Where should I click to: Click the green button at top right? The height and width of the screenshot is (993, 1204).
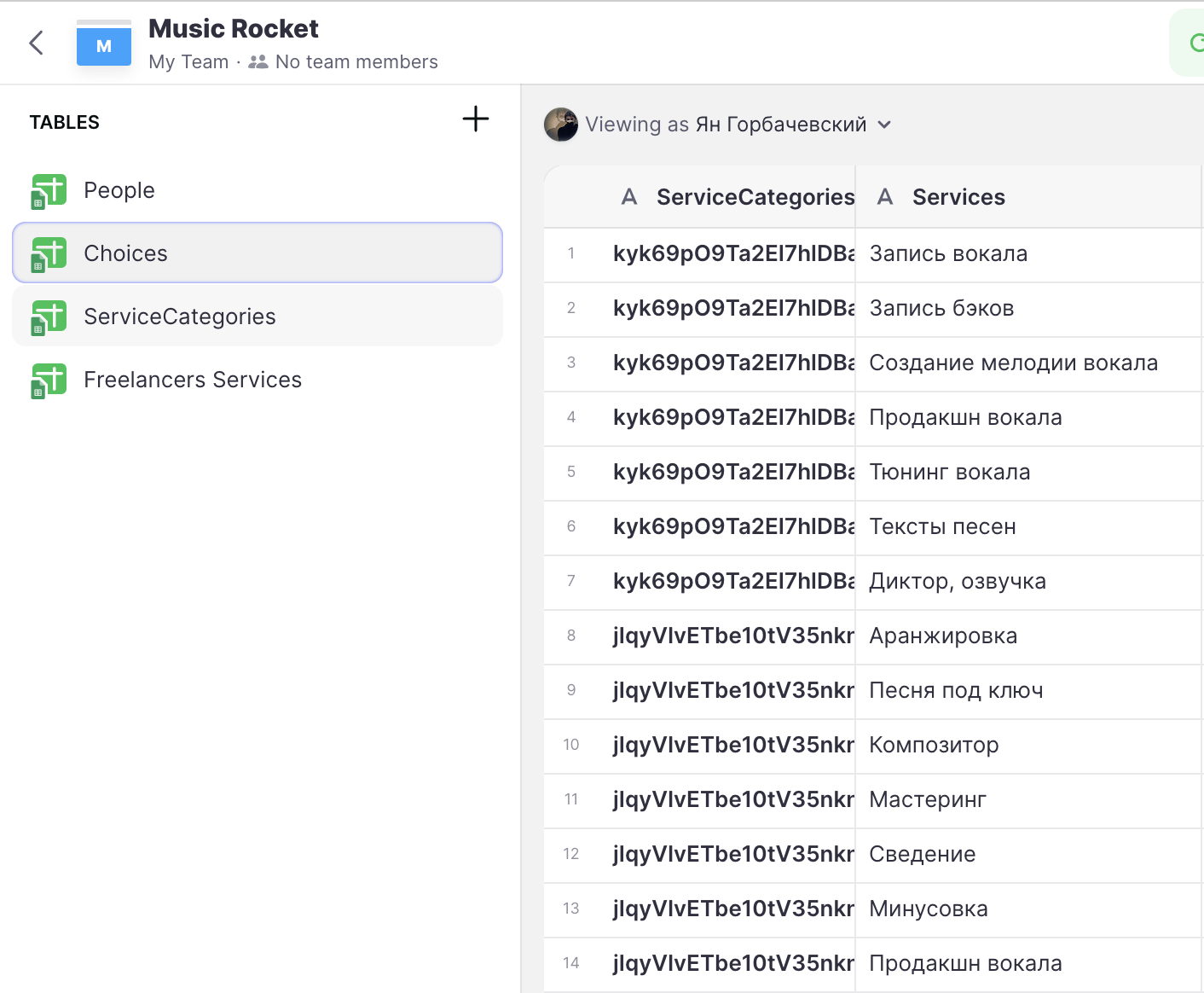(1187, 43)
